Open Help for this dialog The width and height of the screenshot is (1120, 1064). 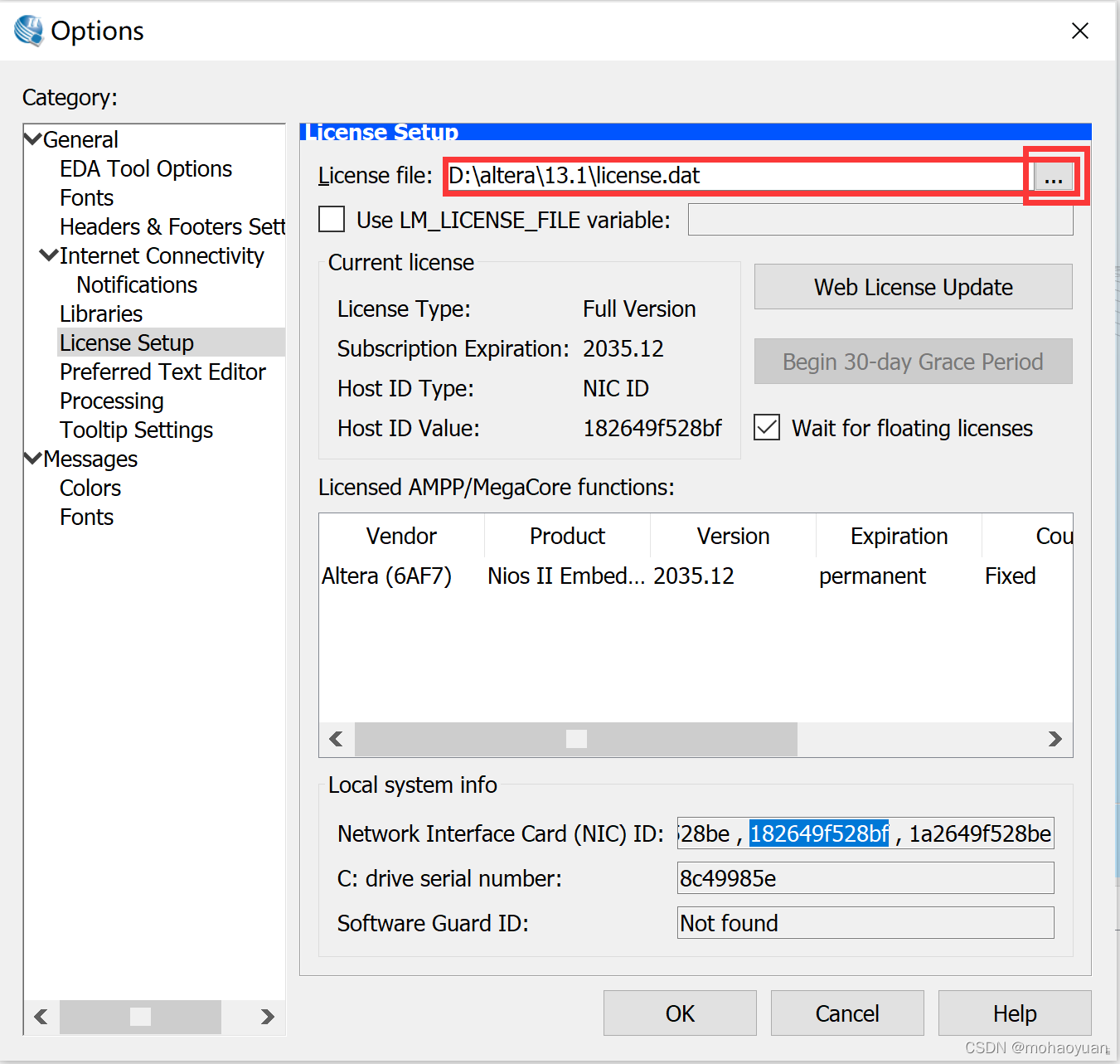tap(1015, 1013)
